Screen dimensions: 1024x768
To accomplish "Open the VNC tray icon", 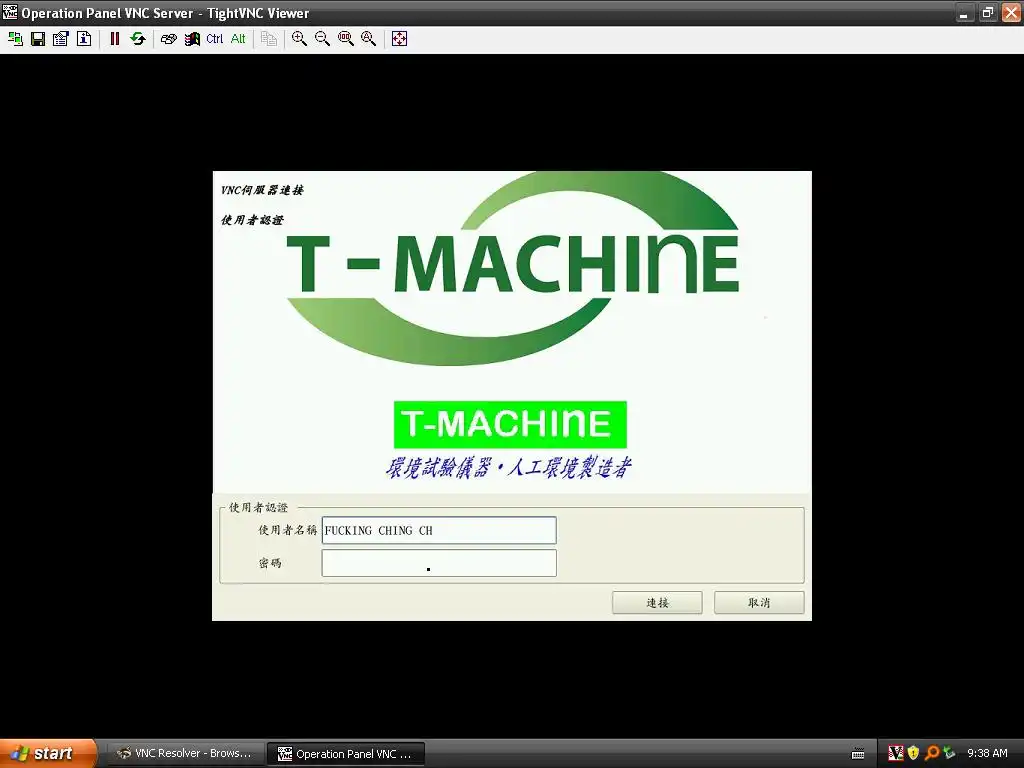I will (x=896, y=753).
